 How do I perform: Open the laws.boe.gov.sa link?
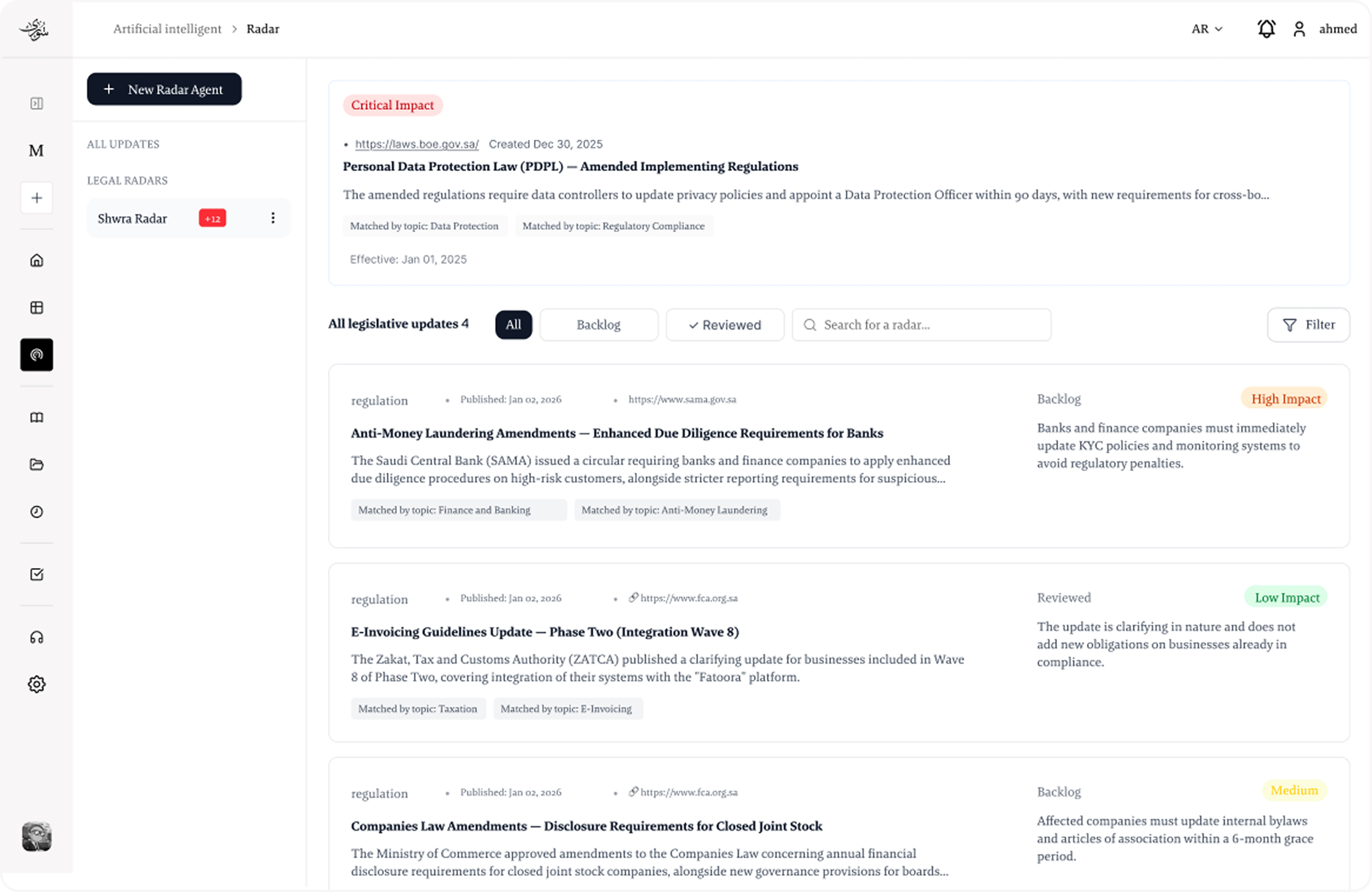(x=417, y=144)
